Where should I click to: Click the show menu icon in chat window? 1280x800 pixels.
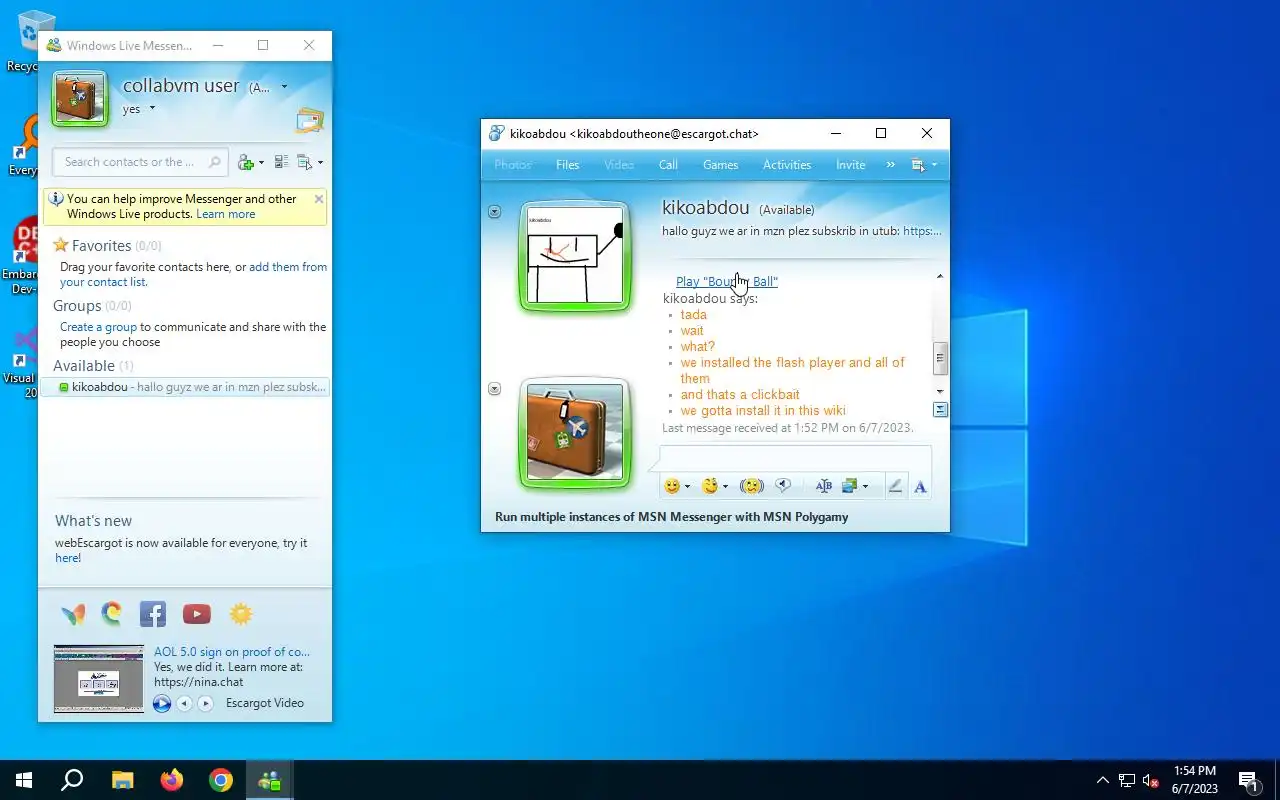[918, 165]
